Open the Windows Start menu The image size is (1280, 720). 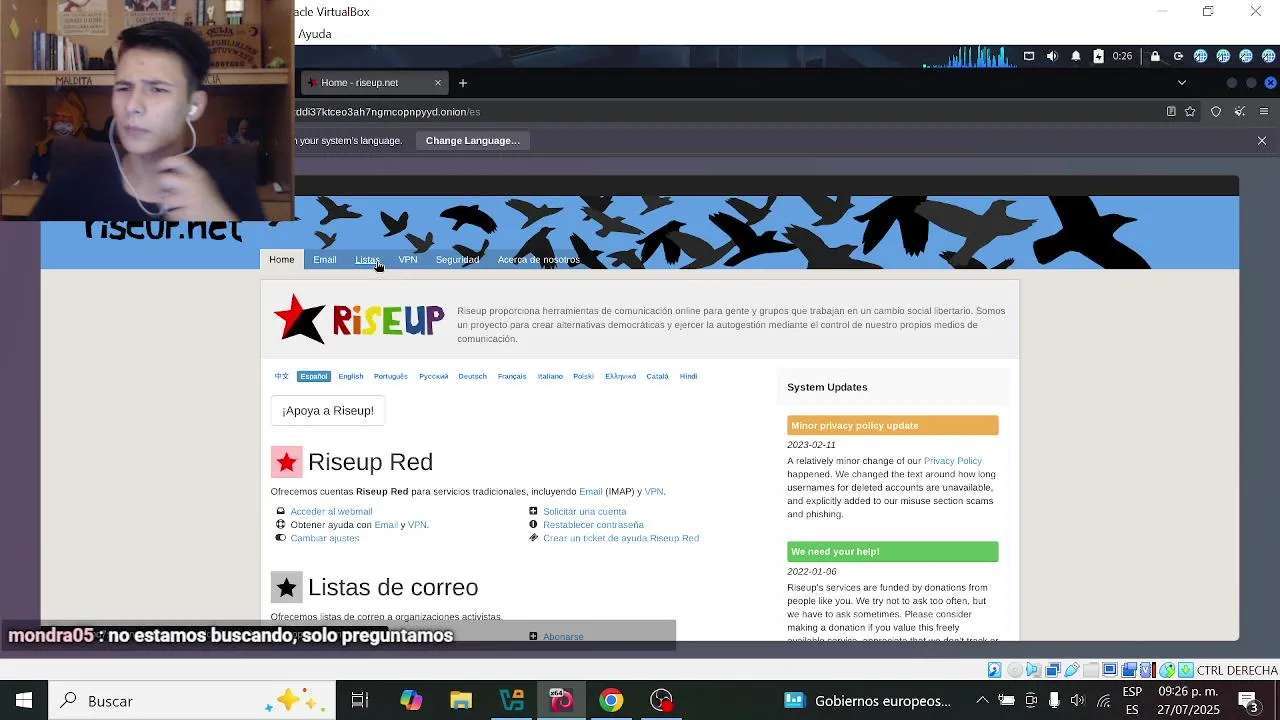tap(24, 701)
